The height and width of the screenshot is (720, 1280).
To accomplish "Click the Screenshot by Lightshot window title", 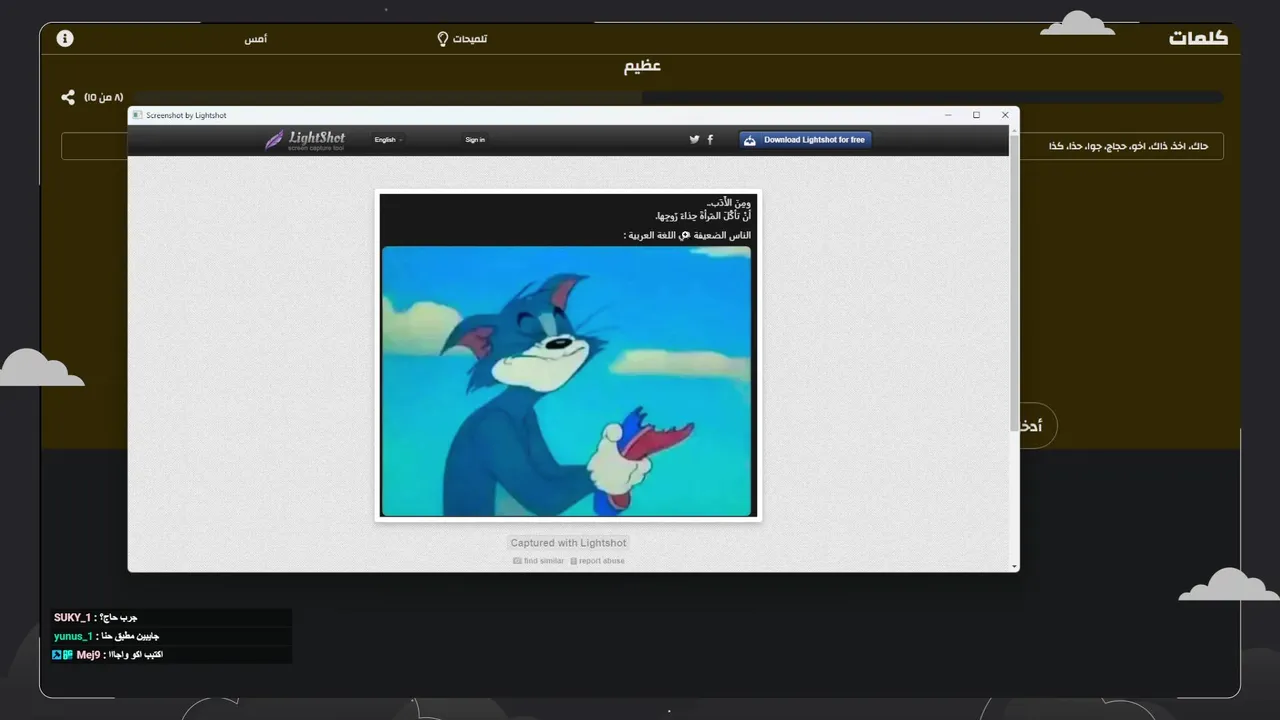I will click(x=186, y=115).
